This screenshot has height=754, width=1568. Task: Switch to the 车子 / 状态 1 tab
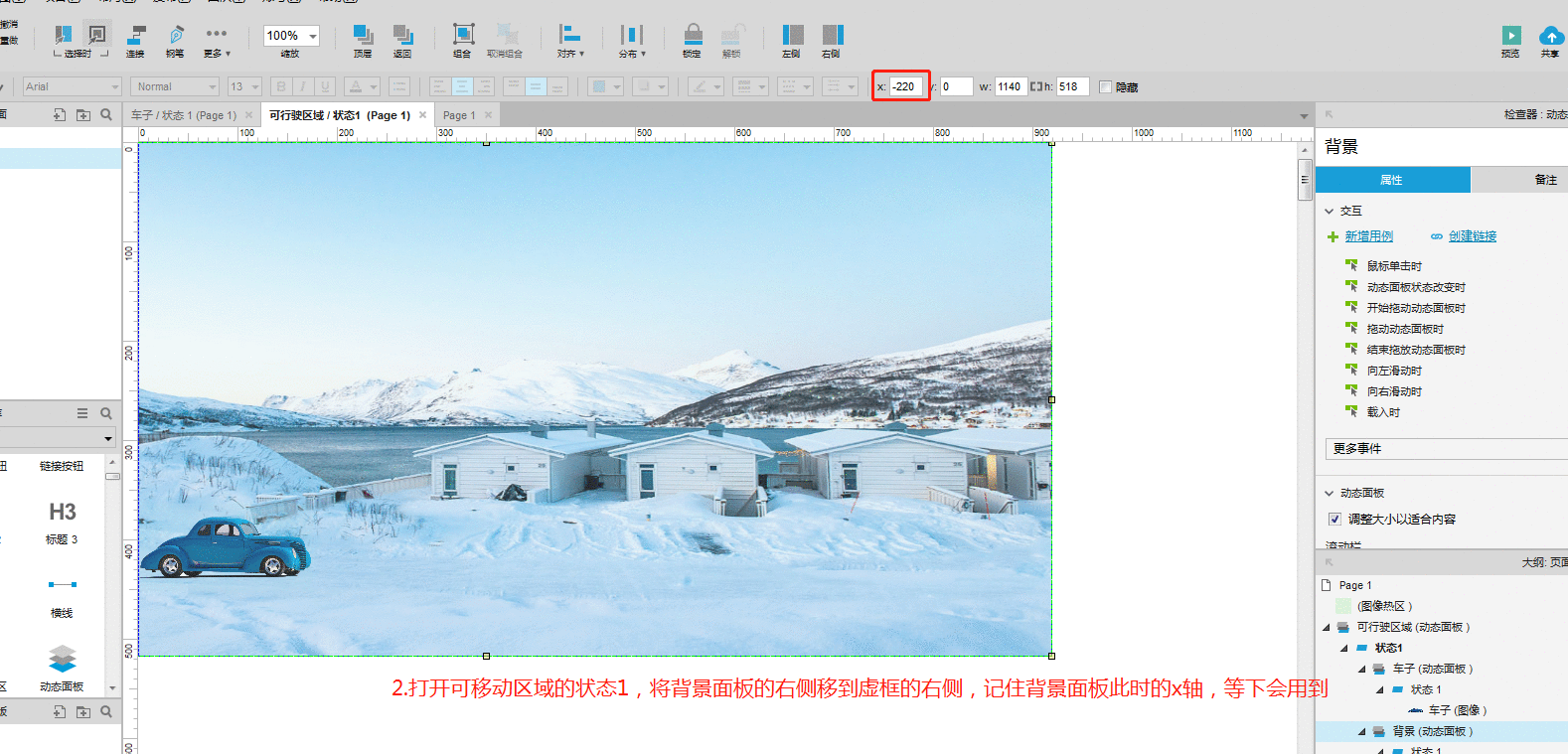tap(184, 115)
